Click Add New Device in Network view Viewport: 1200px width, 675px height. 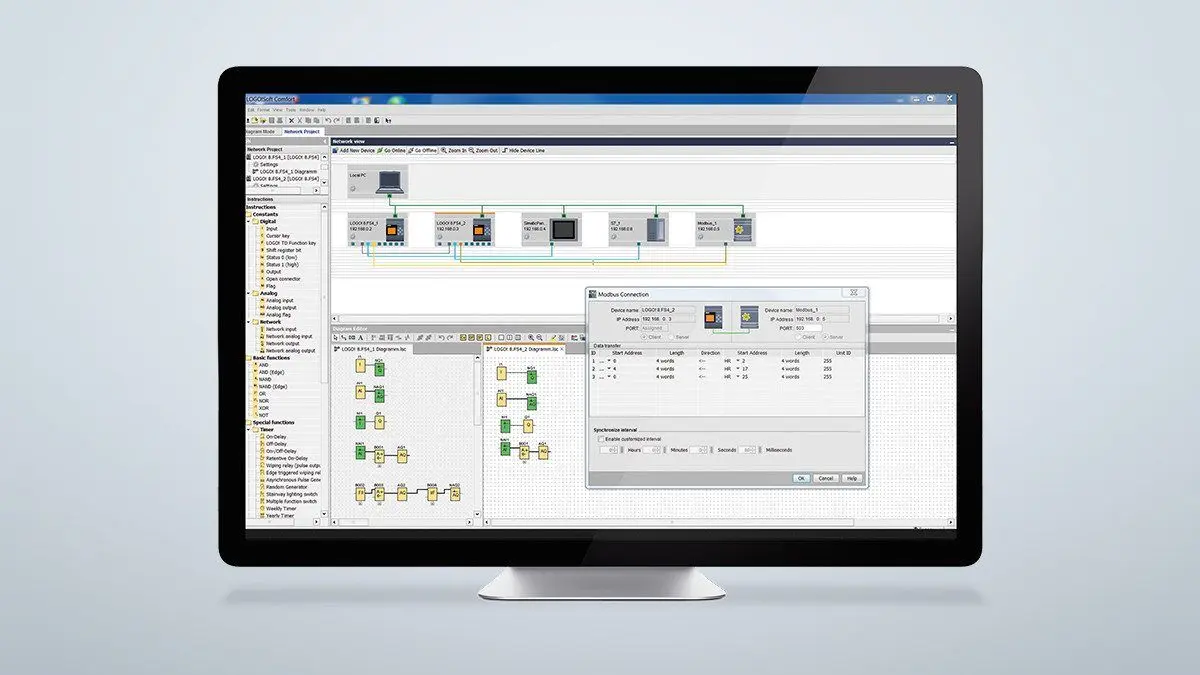pyautogui.click(x=361, y=150)
